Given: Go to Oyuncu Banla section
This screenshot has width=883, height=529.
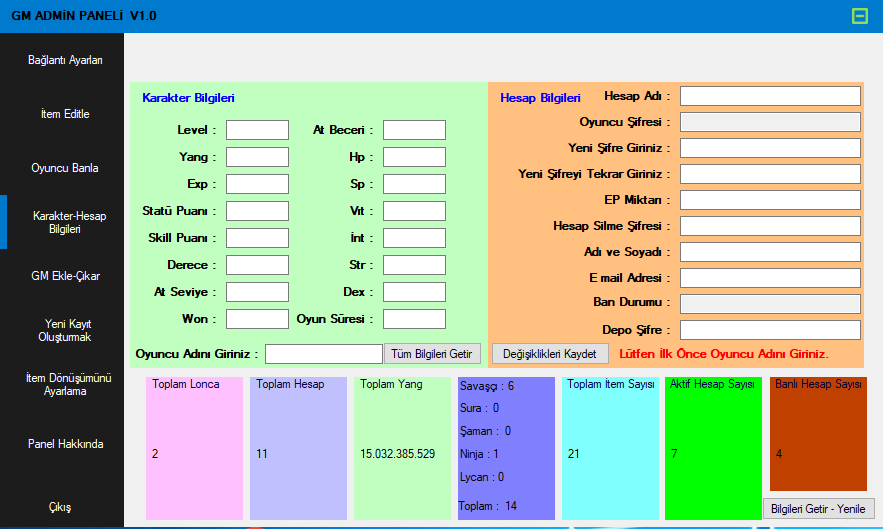Looking at the screenshot, I should (65, 168).
